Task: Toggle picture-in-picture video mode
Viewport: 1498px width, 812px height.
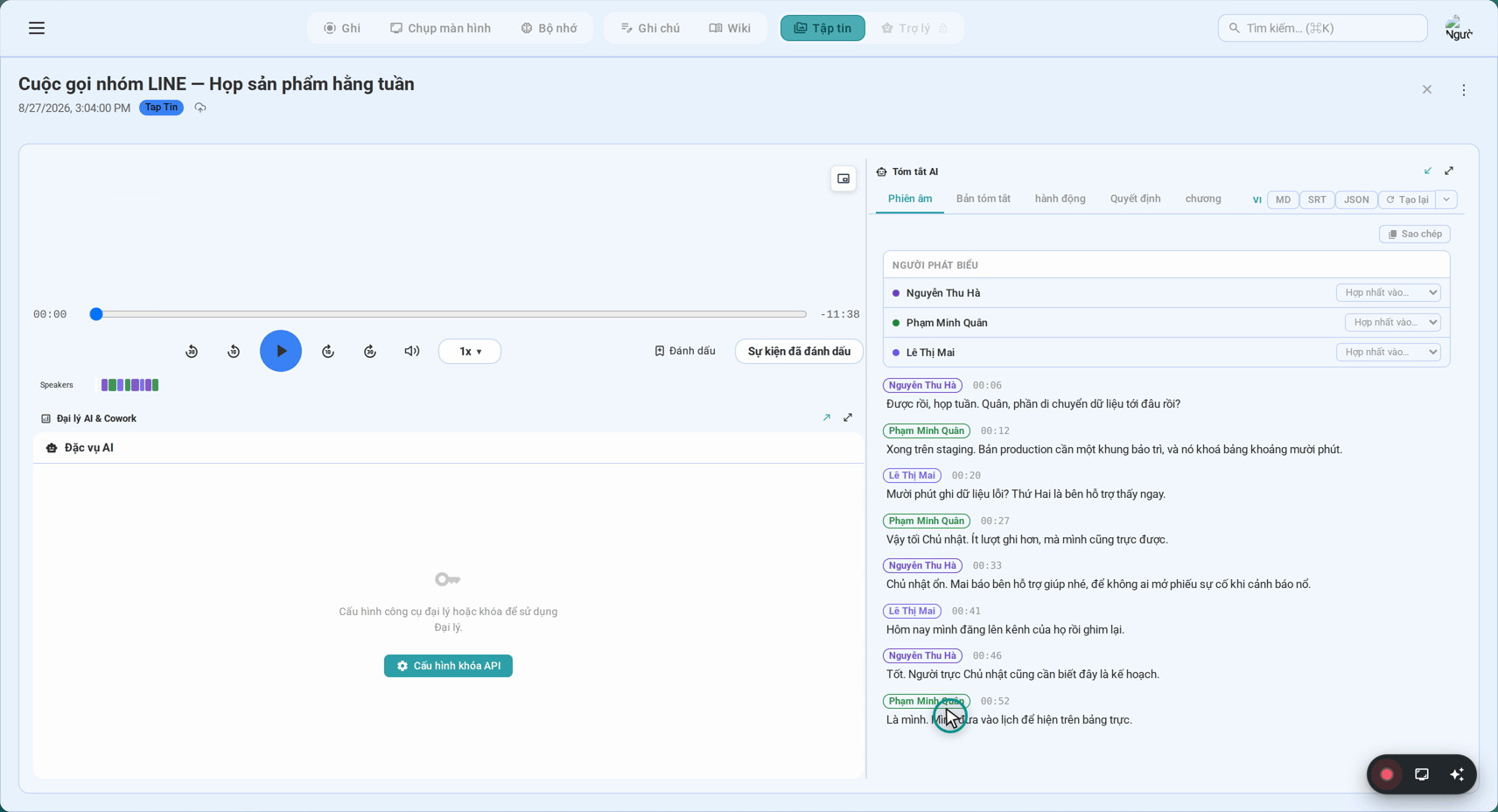Action: 843,178
